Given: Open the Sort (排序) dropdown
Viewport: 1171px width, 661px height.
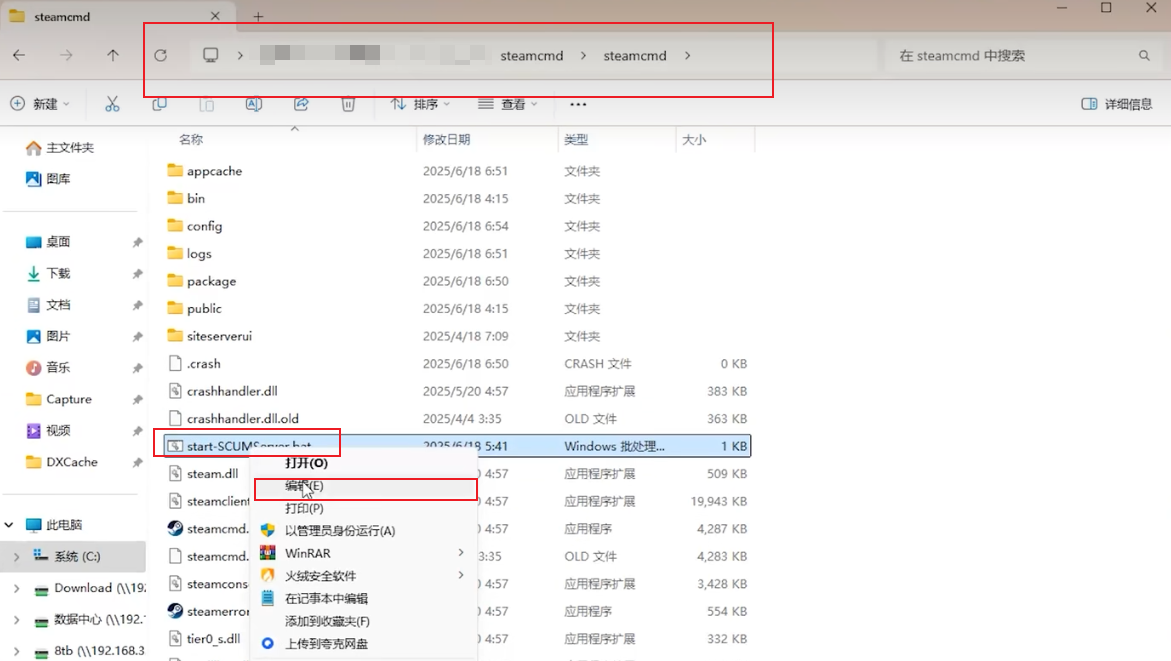Looking at the screenshot, I should click(420, 104).
